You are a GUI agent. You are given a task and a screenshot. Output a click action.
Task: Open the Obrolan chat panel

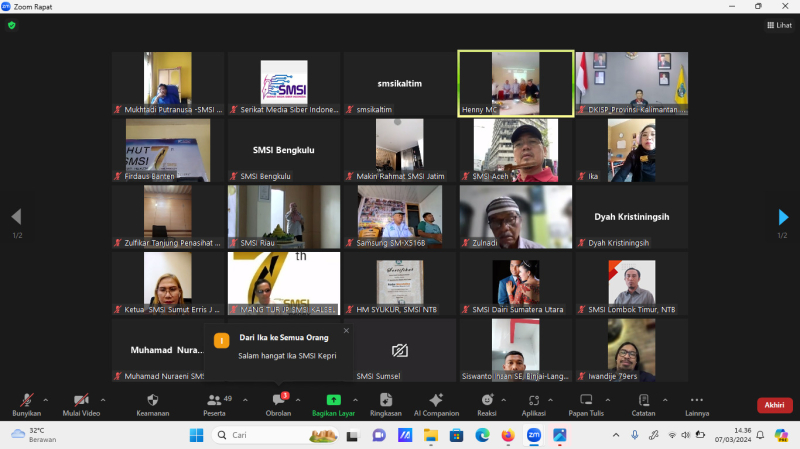coord(278,403)
